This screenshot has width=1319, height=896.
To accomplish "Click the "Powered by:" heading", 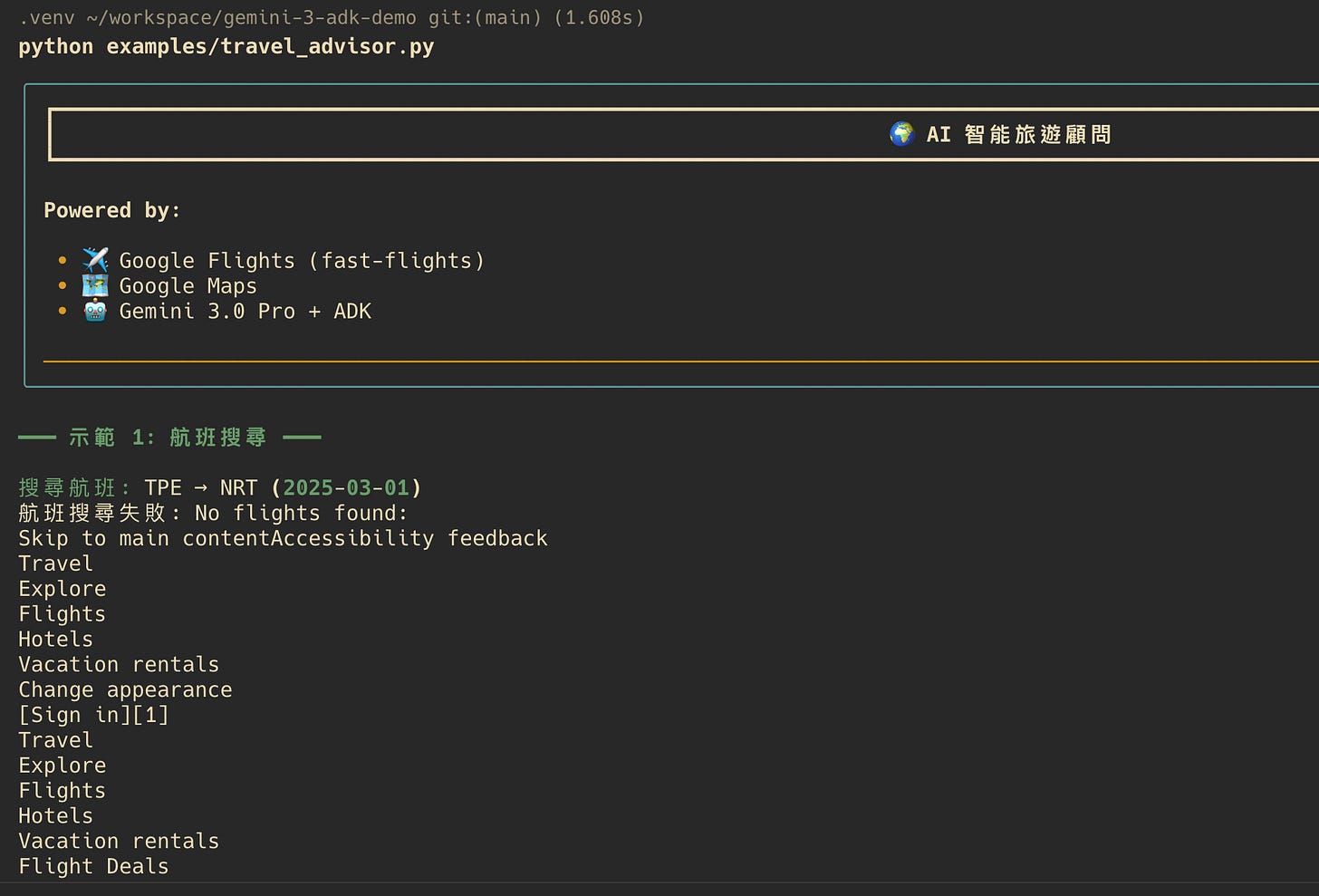I will click(112, 210).
